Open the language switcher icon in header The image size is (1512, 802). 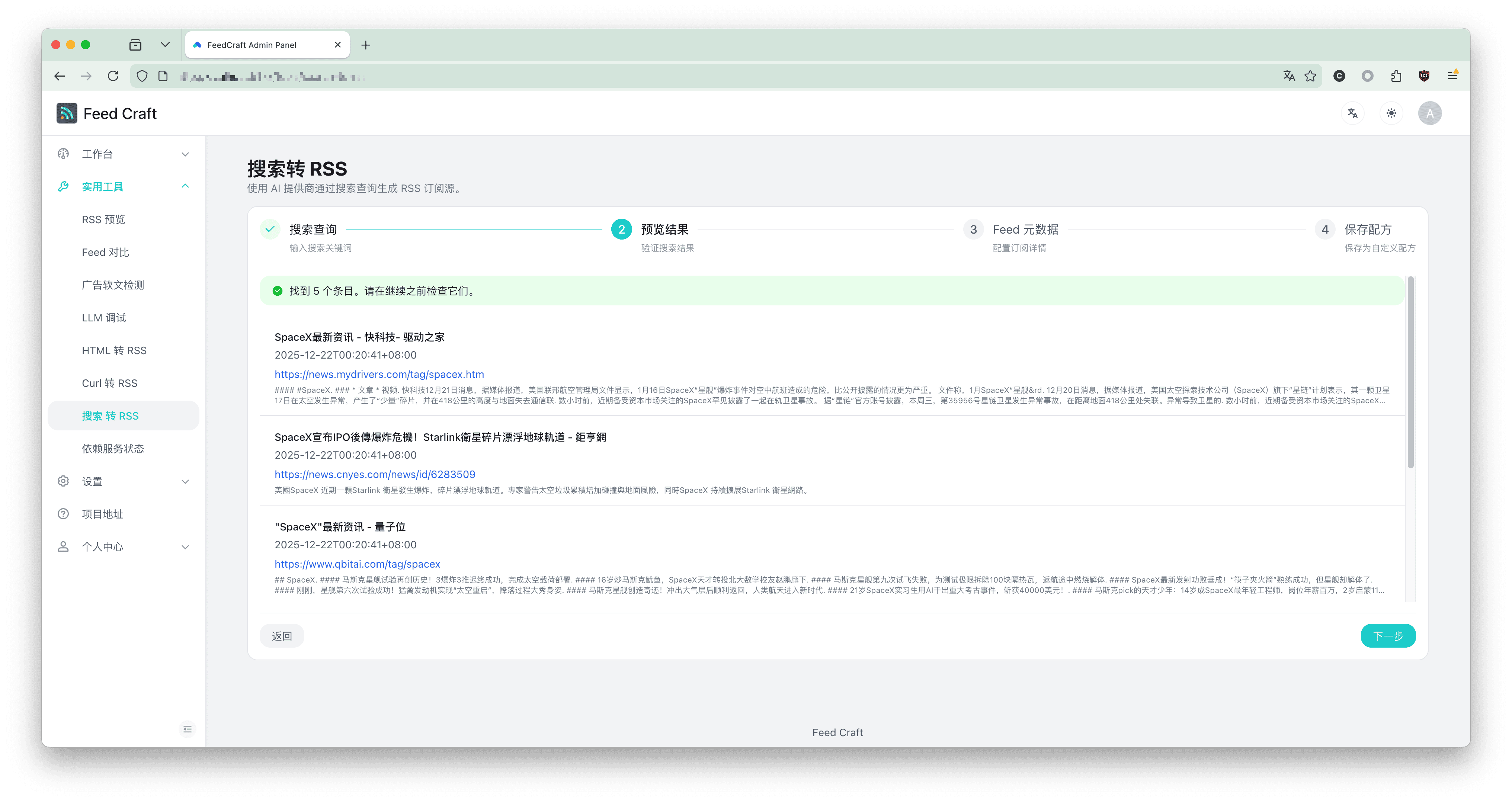(1352, 113)
